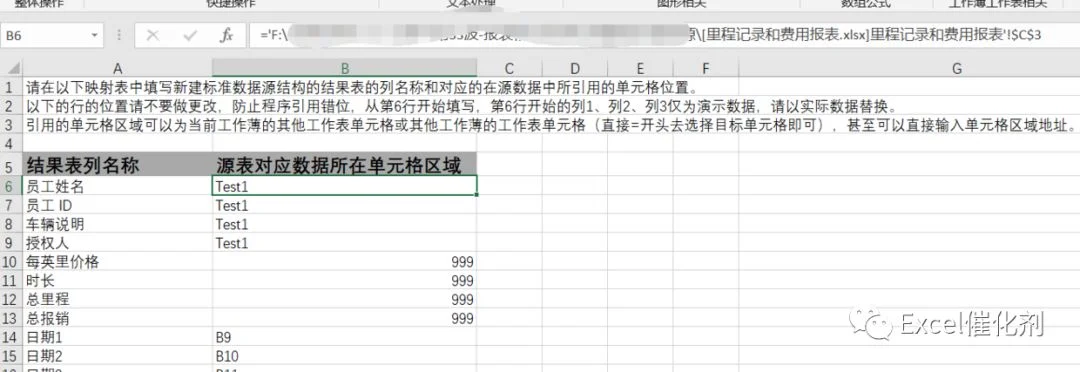Select row 2 header
Image resolution: width=1080 pixels, height=372 pixels.
point(11,107)
